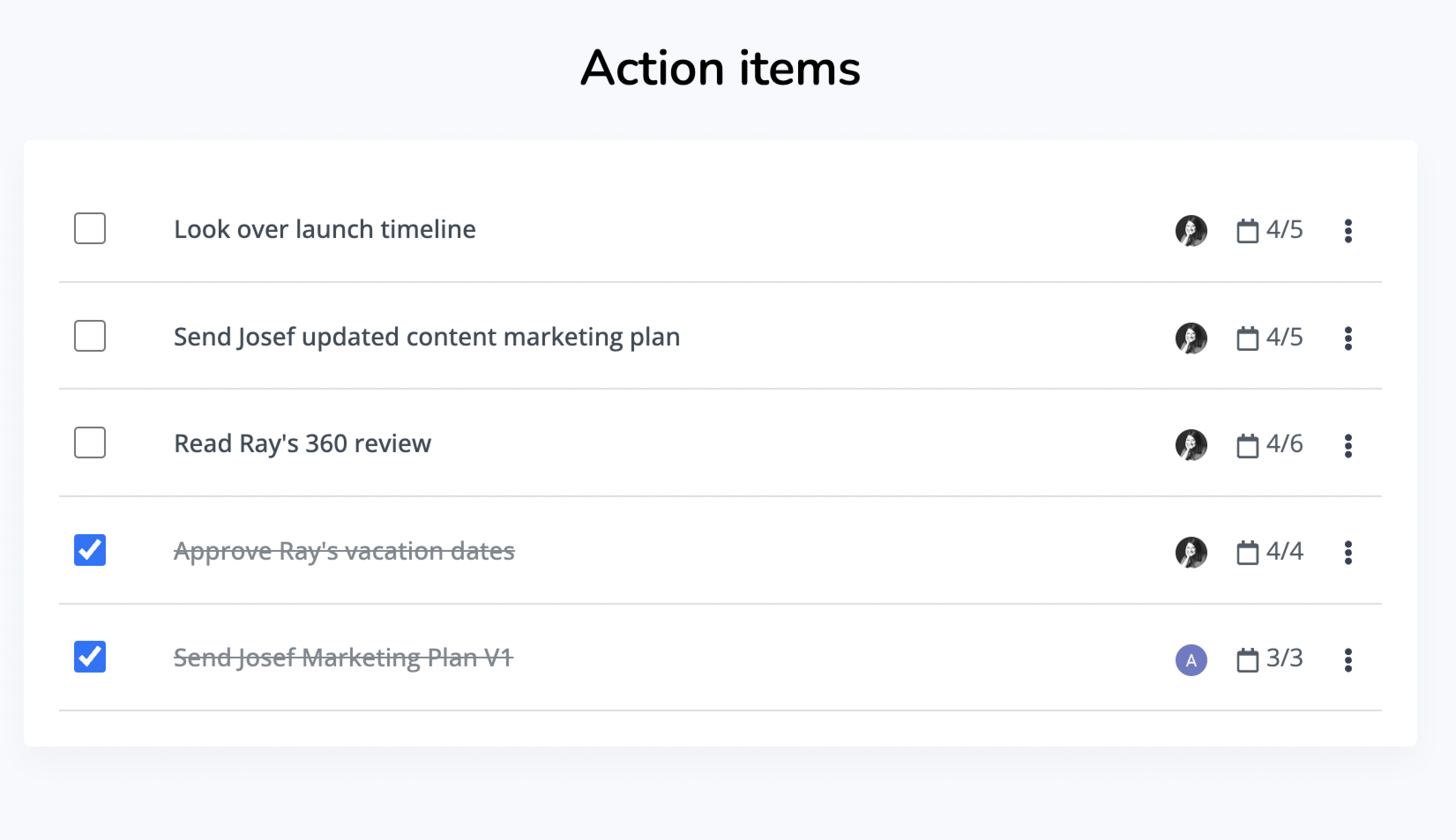Mark Read Ray's 360 review as done
The width and height of the screenshot is (1456, 840).
pos(90,442)
